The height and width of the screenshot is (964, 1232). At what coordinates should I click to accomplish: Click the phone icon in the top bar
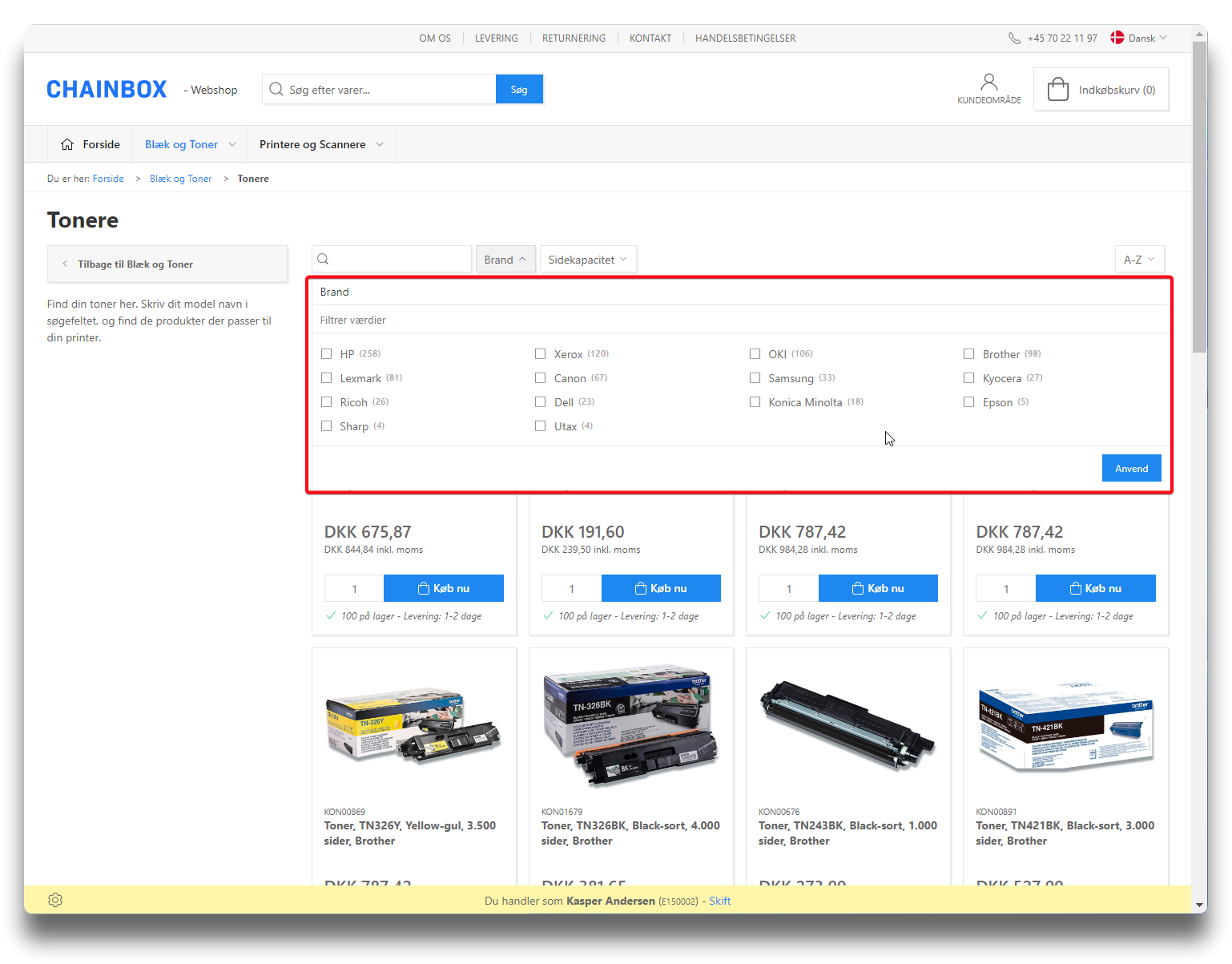point(1014,38)
